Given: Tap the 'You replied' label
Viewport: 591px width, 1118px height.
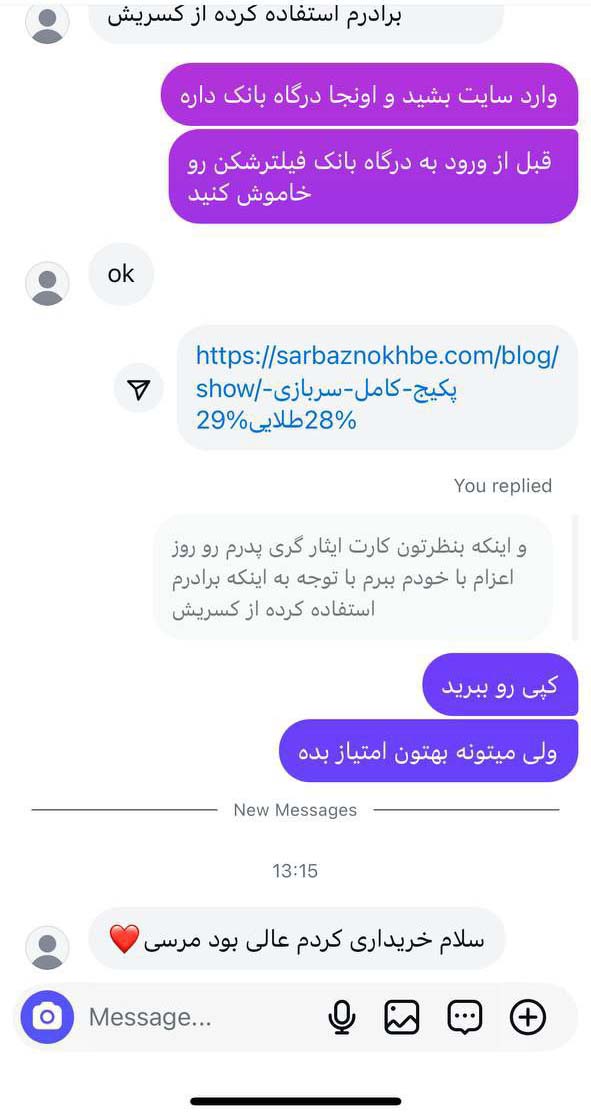Looking at the screenshot, I should click(x=503, y=486).
